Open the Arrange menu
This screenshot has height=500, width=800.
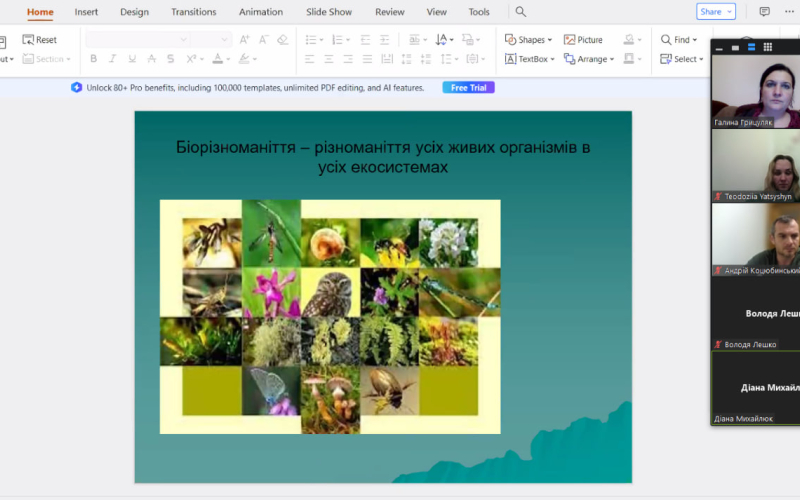(589, 59)
